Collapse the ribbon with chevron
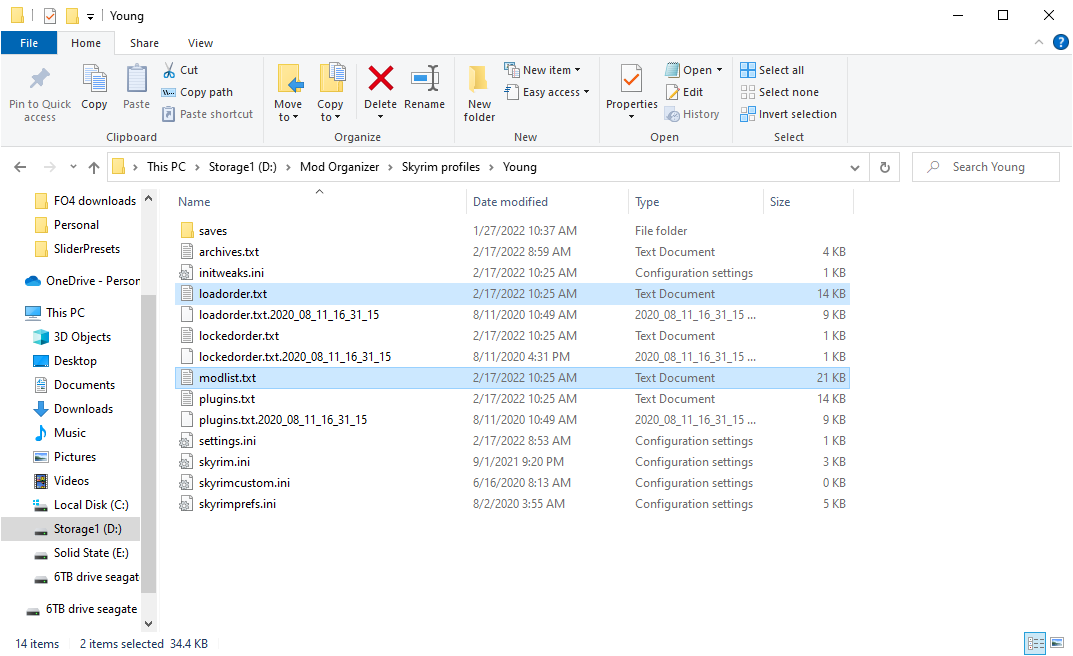This screenshot has width=1073, height=656. point(1039,42)
